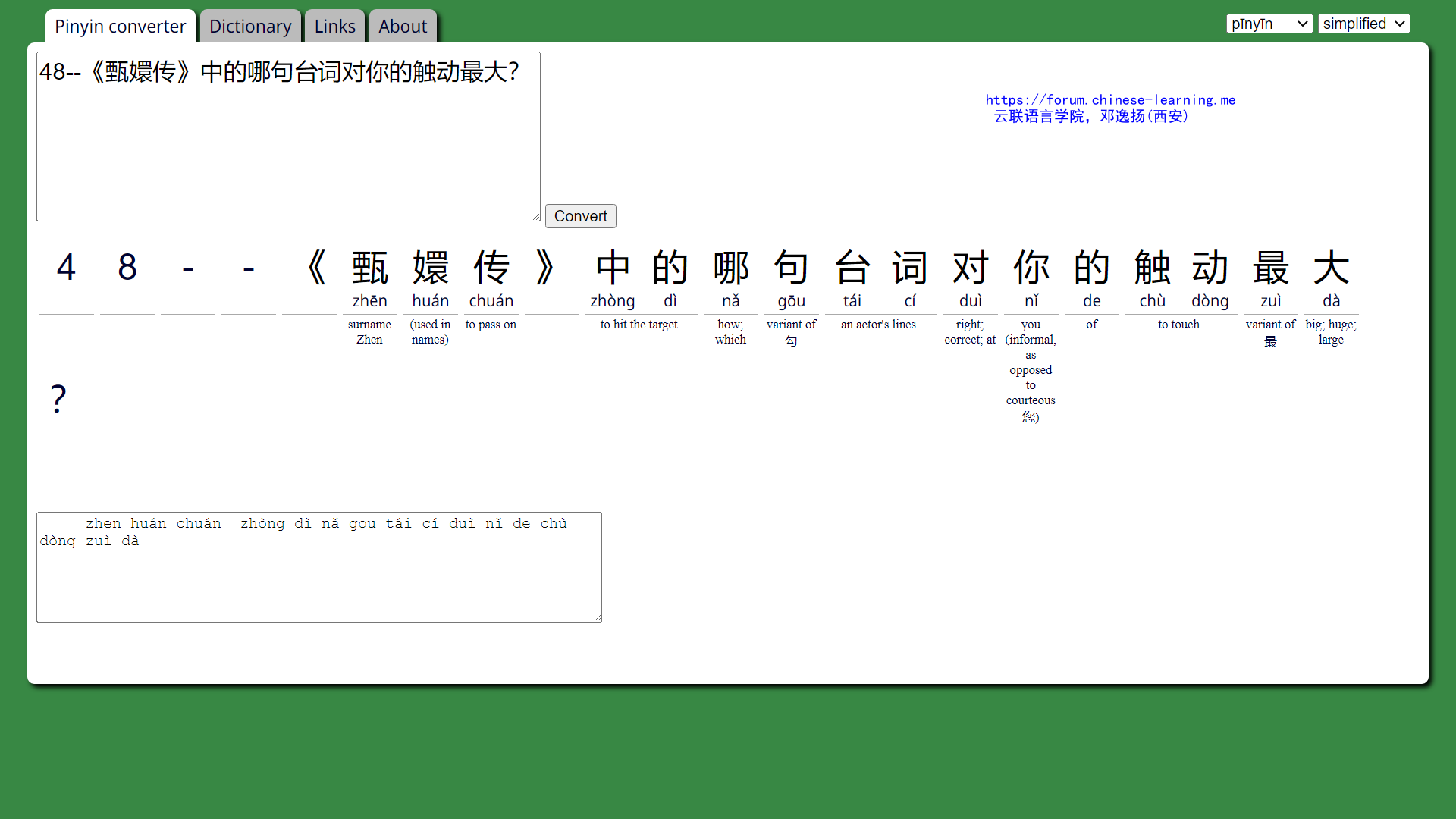Click the pinyin 'zhēn' under 甄
Viewport: 1456px width, 819px height.
[x=370, y=301]
